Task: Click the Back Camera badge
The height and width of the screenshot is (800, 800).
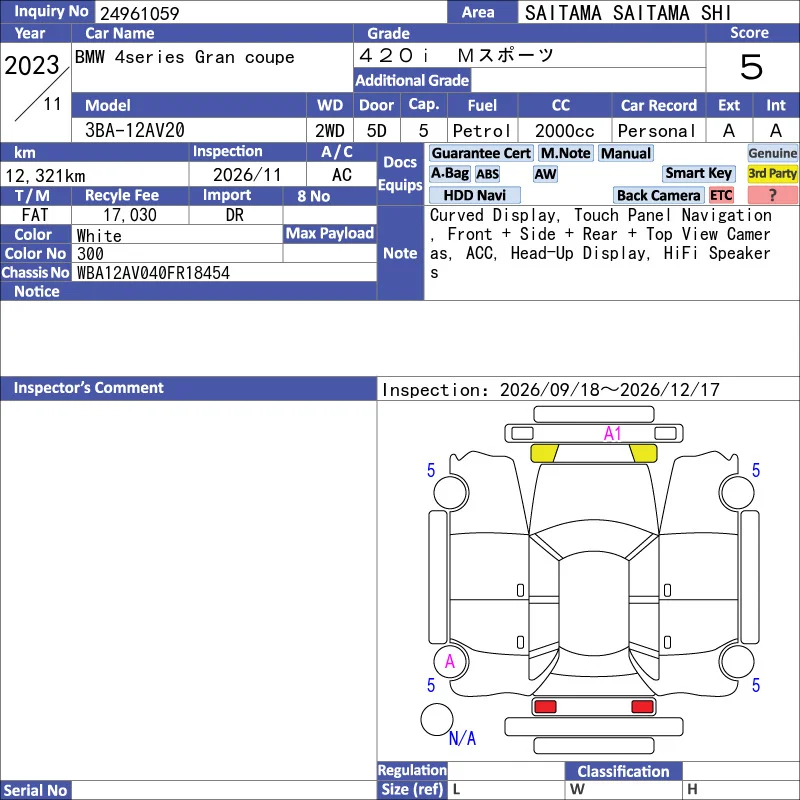Action: [658, 195]
